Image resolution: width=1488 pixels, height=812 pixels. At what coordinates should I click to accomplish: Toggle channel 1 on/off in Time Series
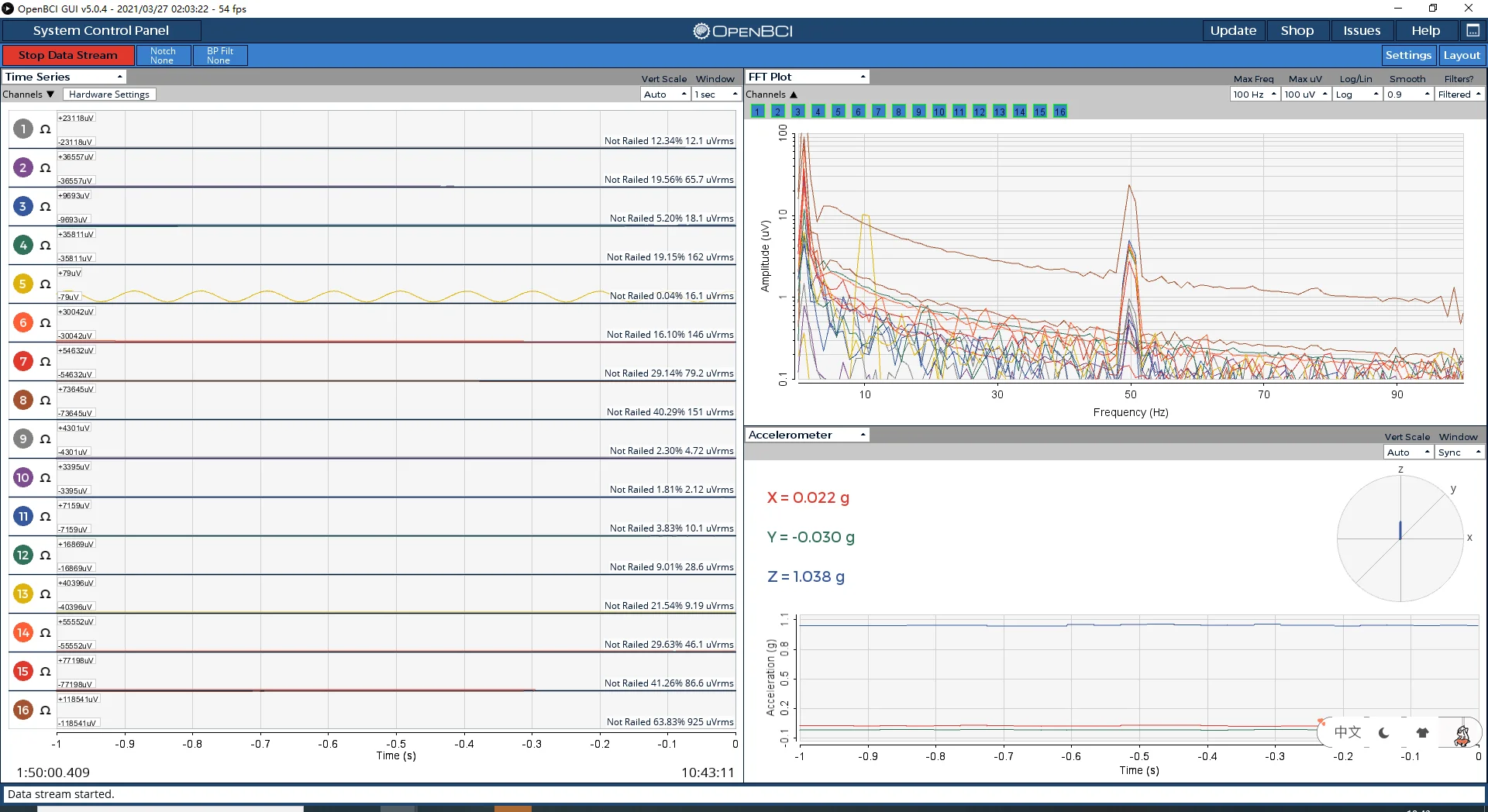pos(23,129)
